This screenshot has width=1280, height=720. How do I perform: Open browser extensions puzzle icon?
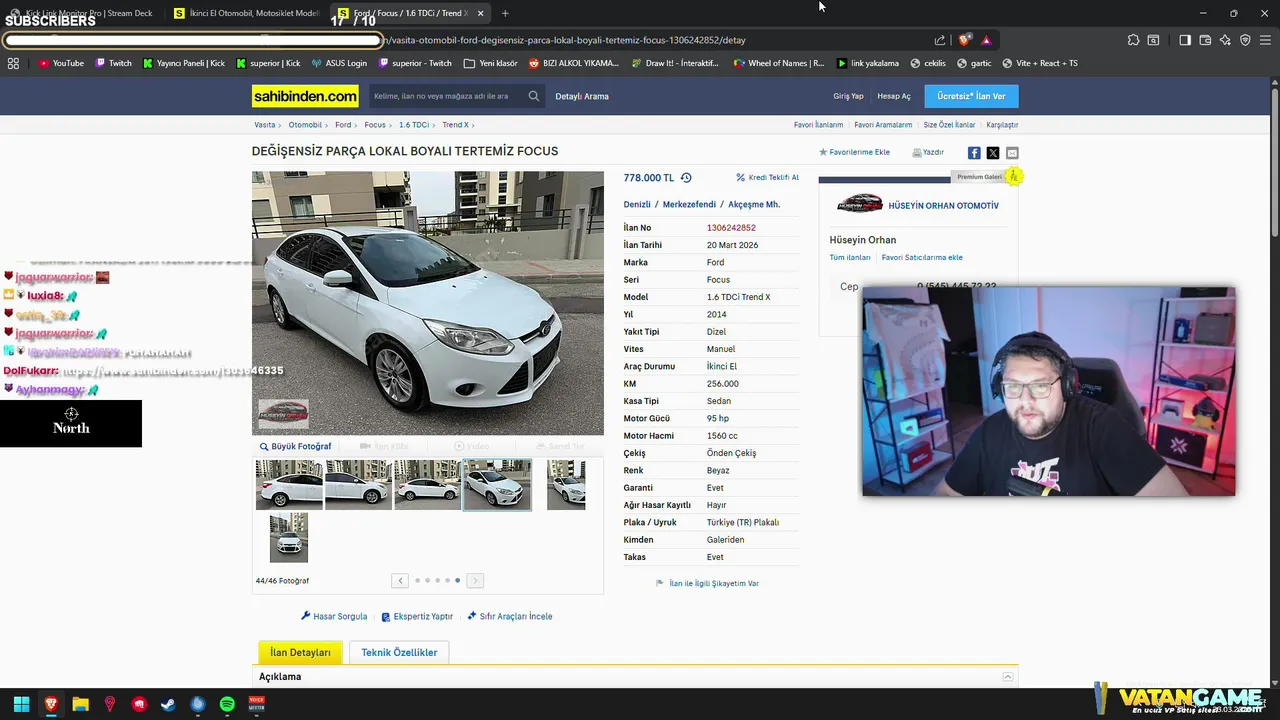coord(1133,40)
